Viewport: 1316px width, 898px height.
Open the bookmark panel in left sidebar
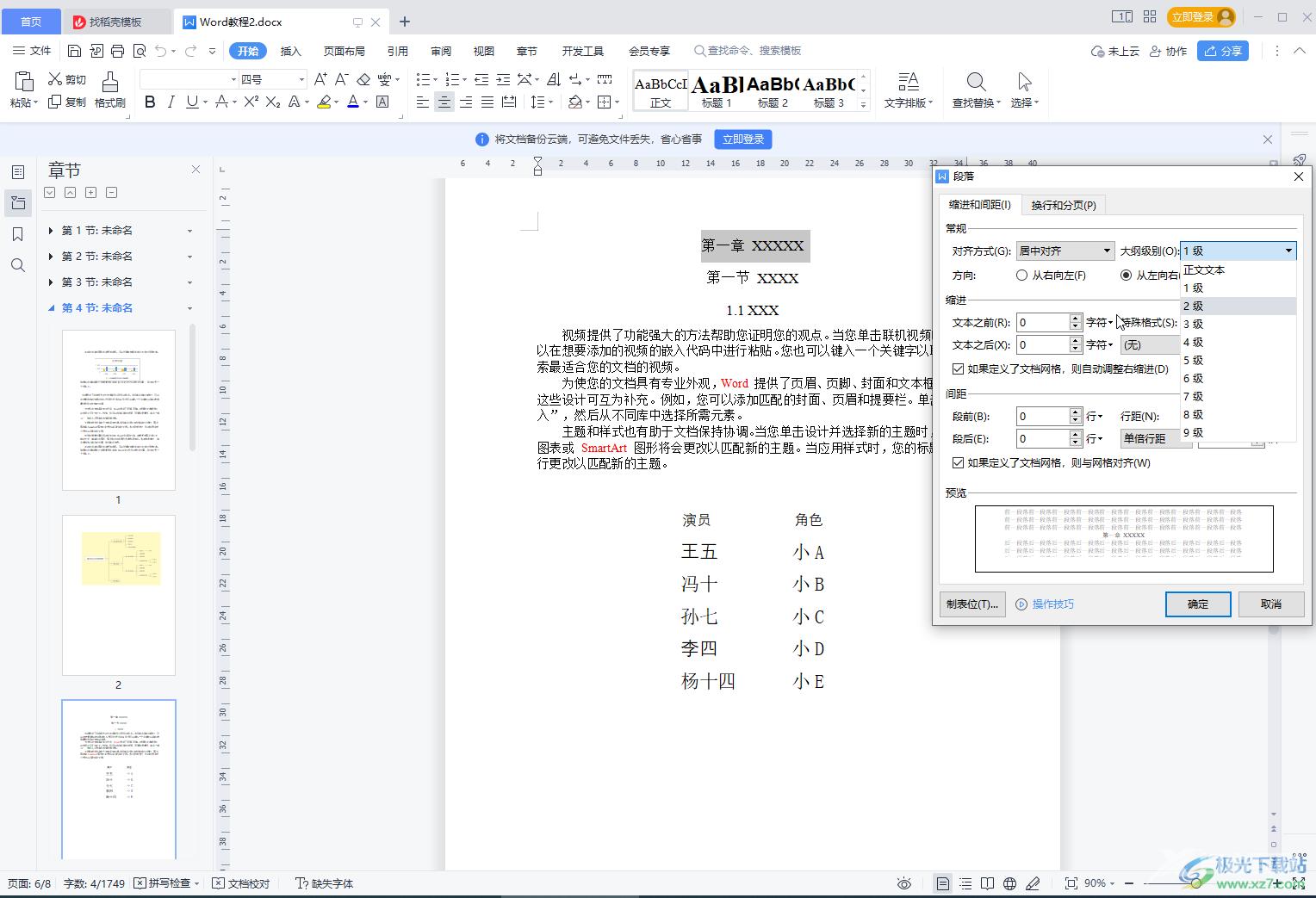point(18,234)
